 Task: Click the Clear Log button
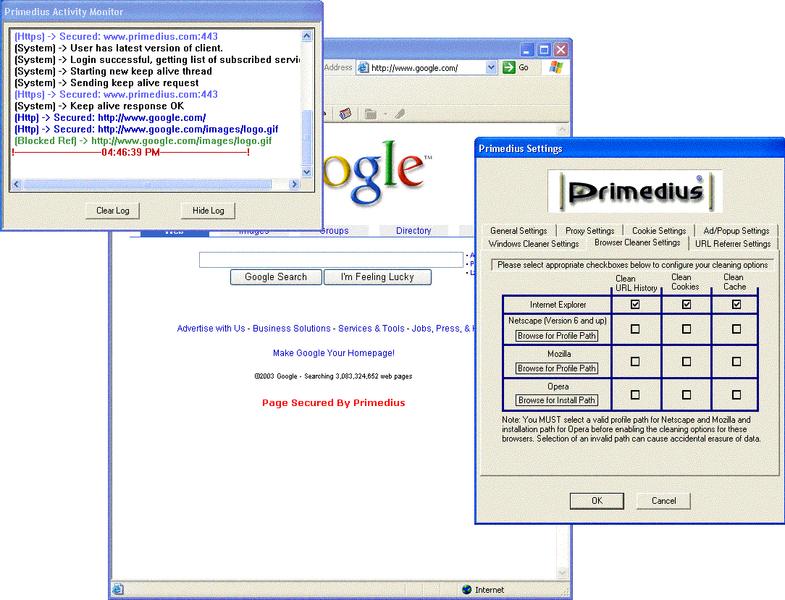click(x=113, y=211)
